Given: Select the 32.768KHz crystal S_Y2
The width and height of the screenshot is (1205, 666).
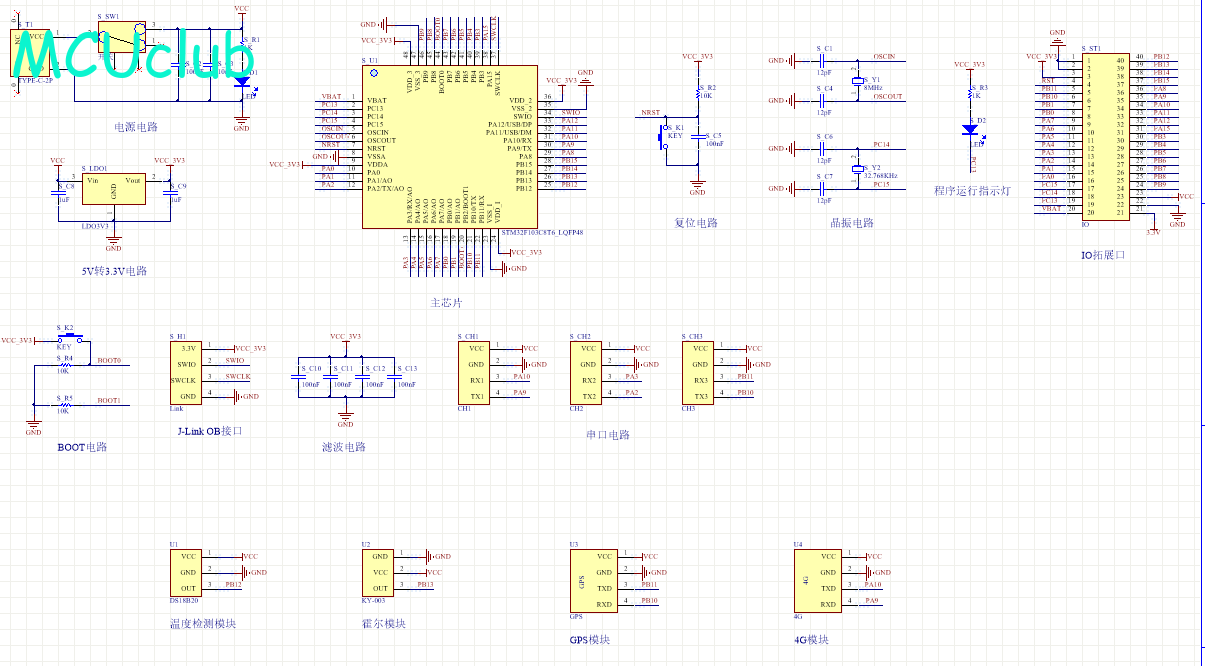Looking at the screenshot, I should (856, 169).
